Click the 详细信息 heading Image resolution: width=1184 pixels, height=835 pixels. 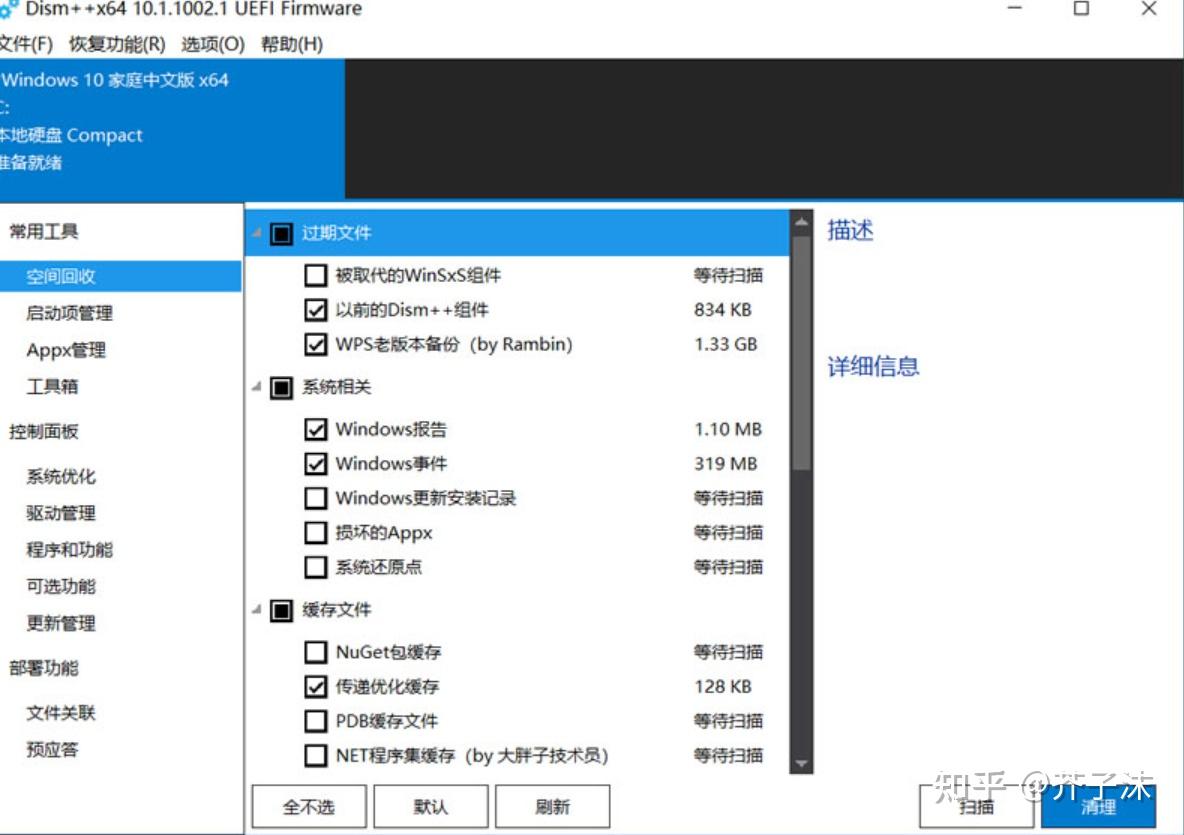pyautogui.click(x=874, y=366)
